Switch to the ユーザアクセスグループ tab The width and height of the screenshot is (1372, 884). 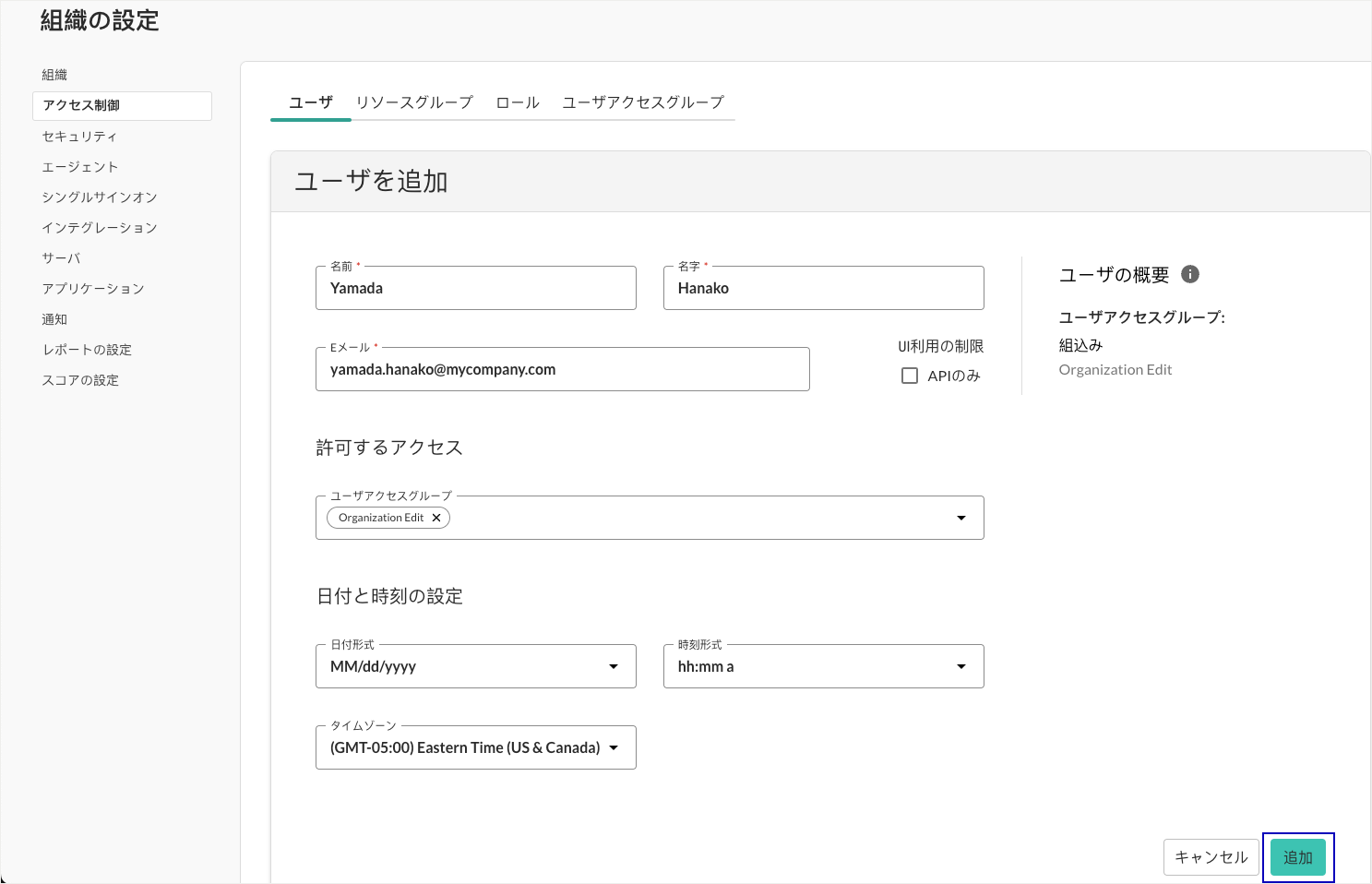tap(643, 102)
